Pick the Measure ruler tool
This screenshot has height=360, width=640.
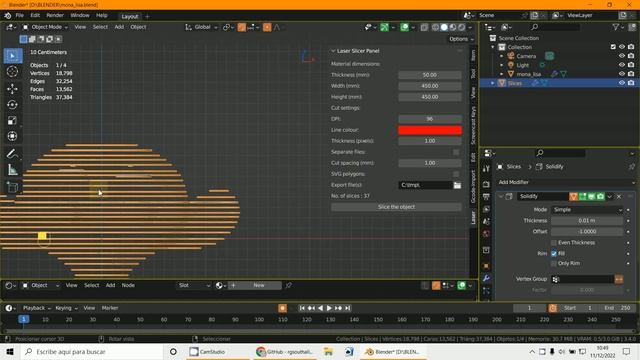tap(13, 170)
